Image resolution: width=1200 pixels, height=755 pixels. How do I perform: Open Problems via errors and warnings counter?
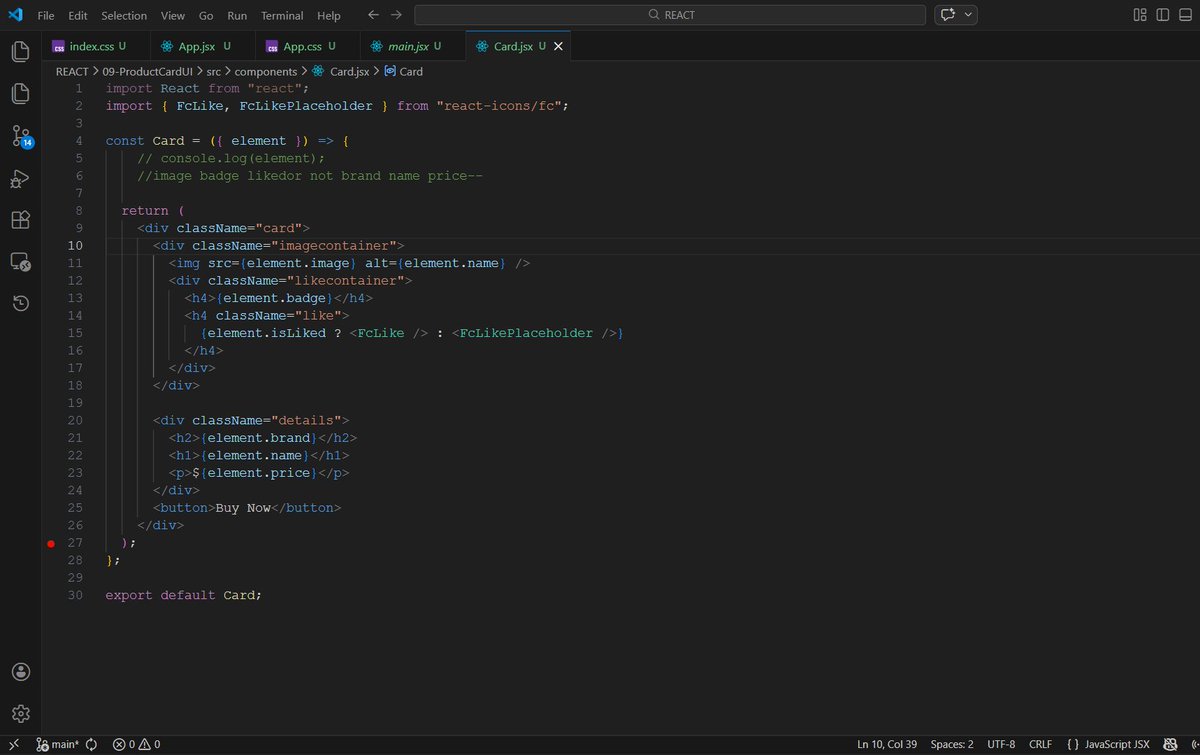click(x=137, y=744)
